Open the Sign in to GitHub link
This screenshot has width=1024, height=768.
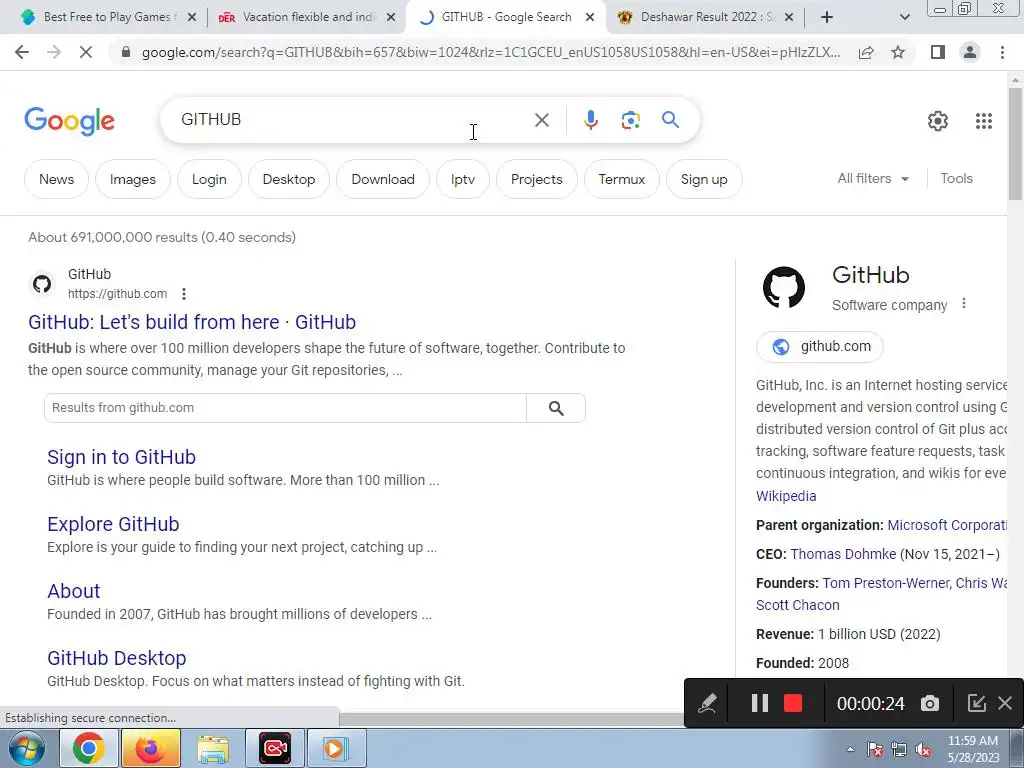point(121,457)
